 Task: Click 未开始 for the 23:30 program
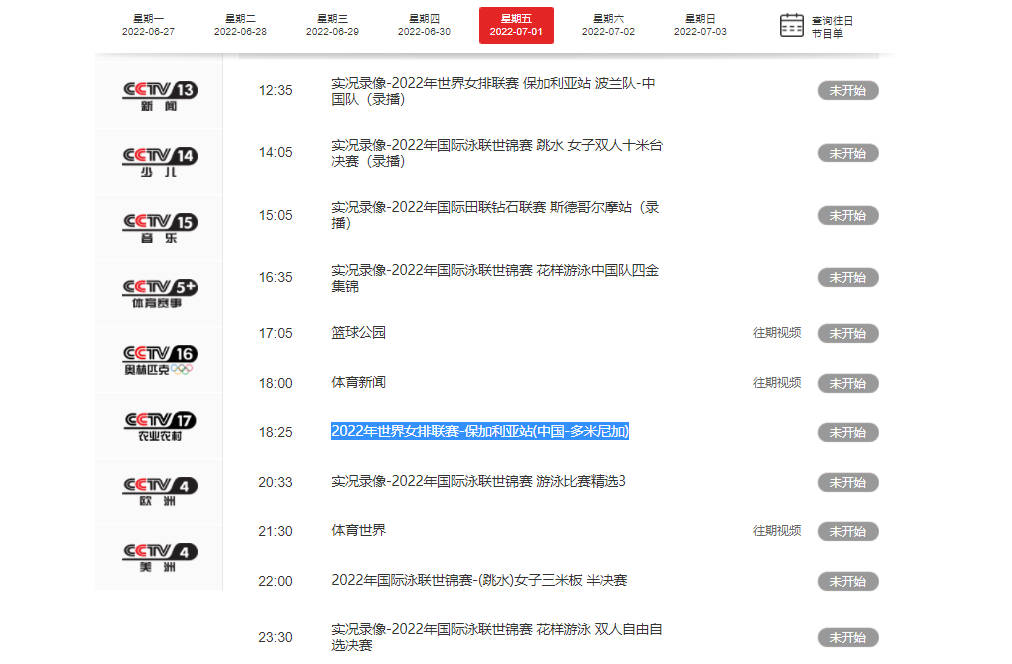(847, 636)
